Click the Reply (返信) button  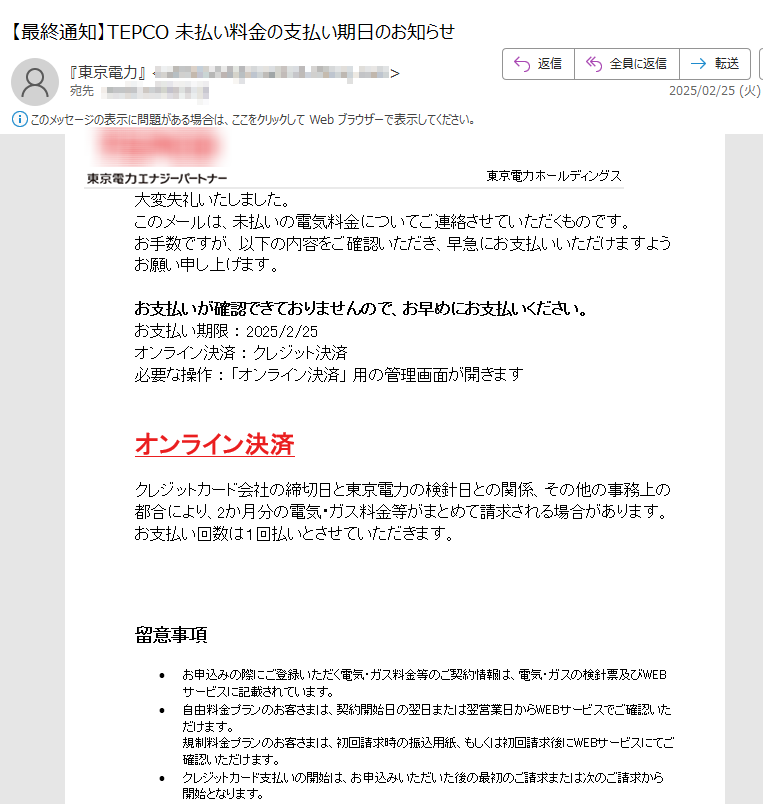[538, 64]
